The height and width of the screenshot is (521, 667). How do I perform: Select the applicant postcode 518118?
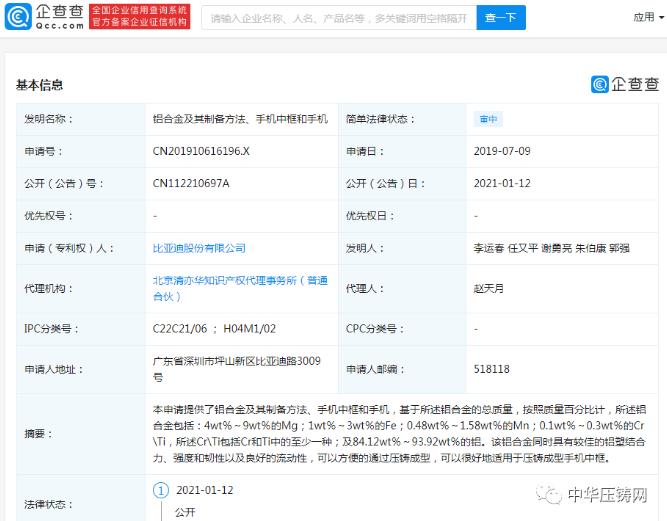click(x=491, y=369)
